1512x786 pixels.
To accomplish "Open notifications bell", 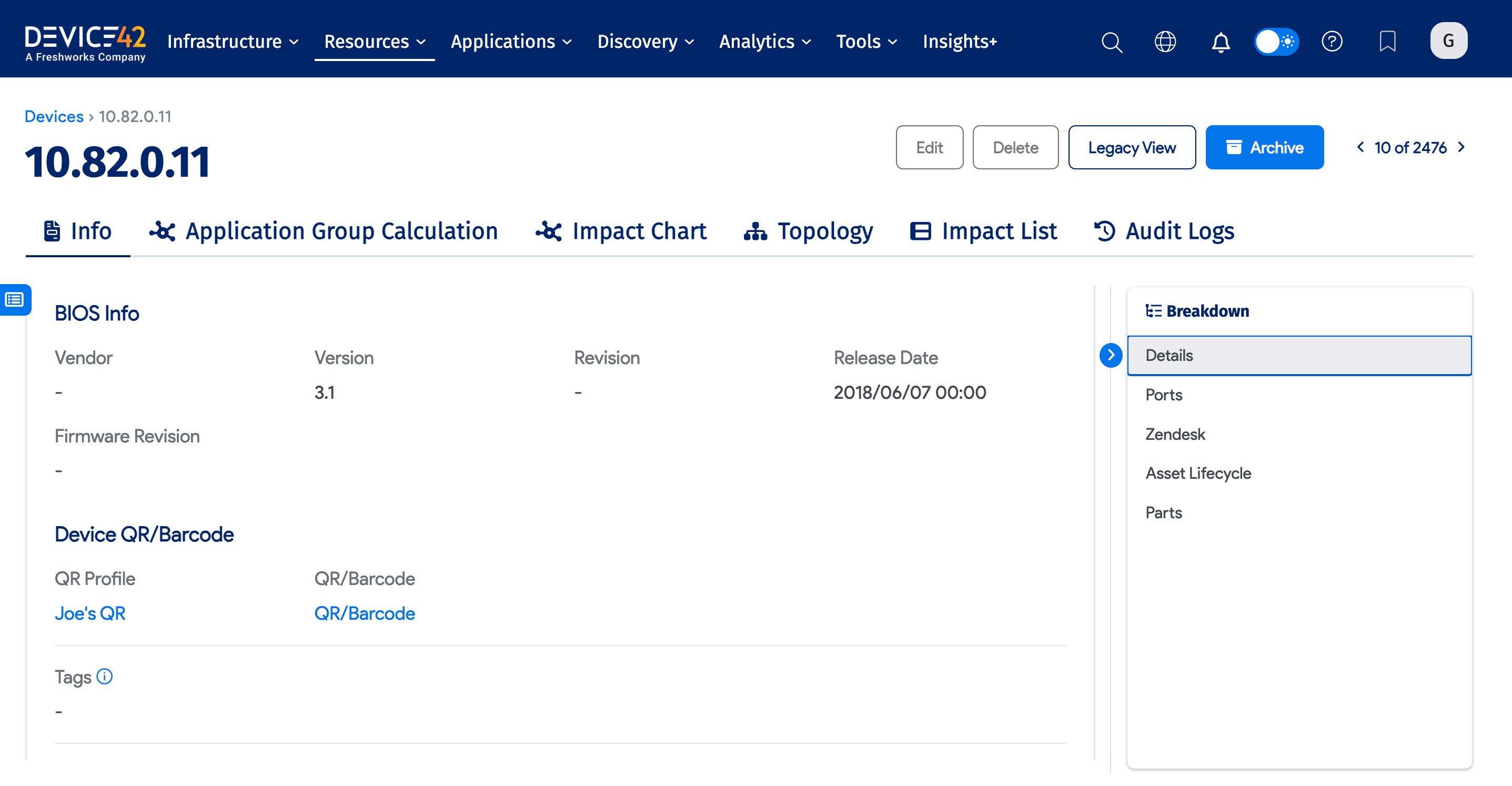I will tap(1221, 42).
